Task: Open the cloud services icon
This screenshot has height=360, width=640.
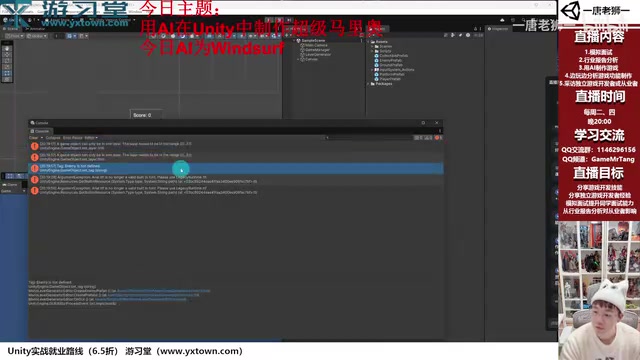Action: click(x=502, y=20)
